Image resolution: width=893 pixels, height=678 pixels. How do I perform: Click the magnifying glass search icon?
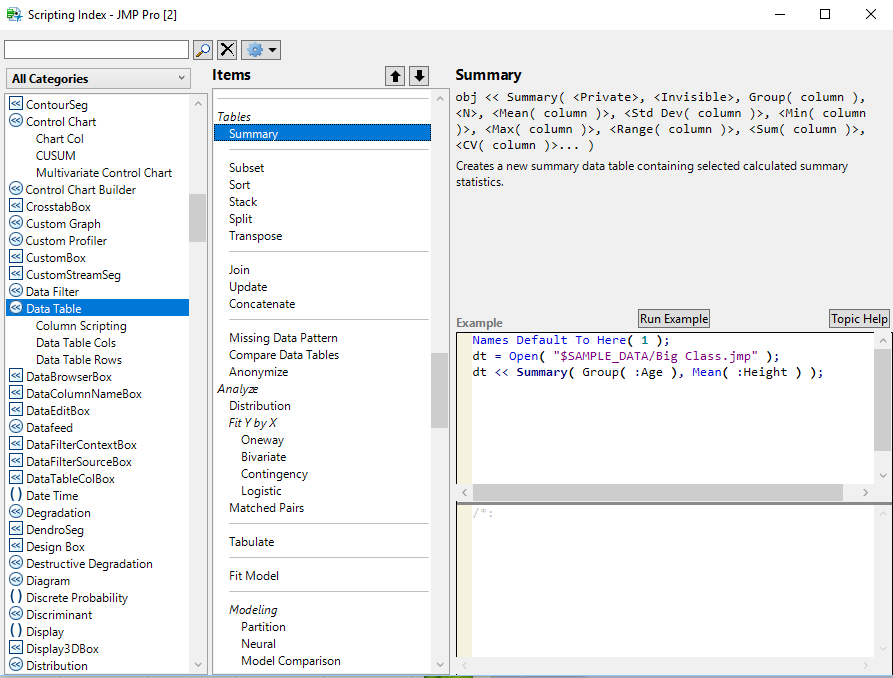click(x=203, y=49)
